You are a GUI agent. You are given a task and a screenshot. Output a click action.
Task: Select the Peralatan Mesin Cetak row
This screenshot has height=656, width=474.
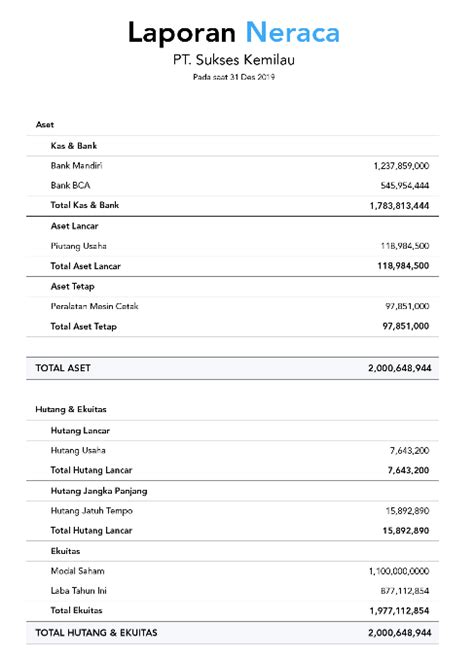(x=233, y=306)
